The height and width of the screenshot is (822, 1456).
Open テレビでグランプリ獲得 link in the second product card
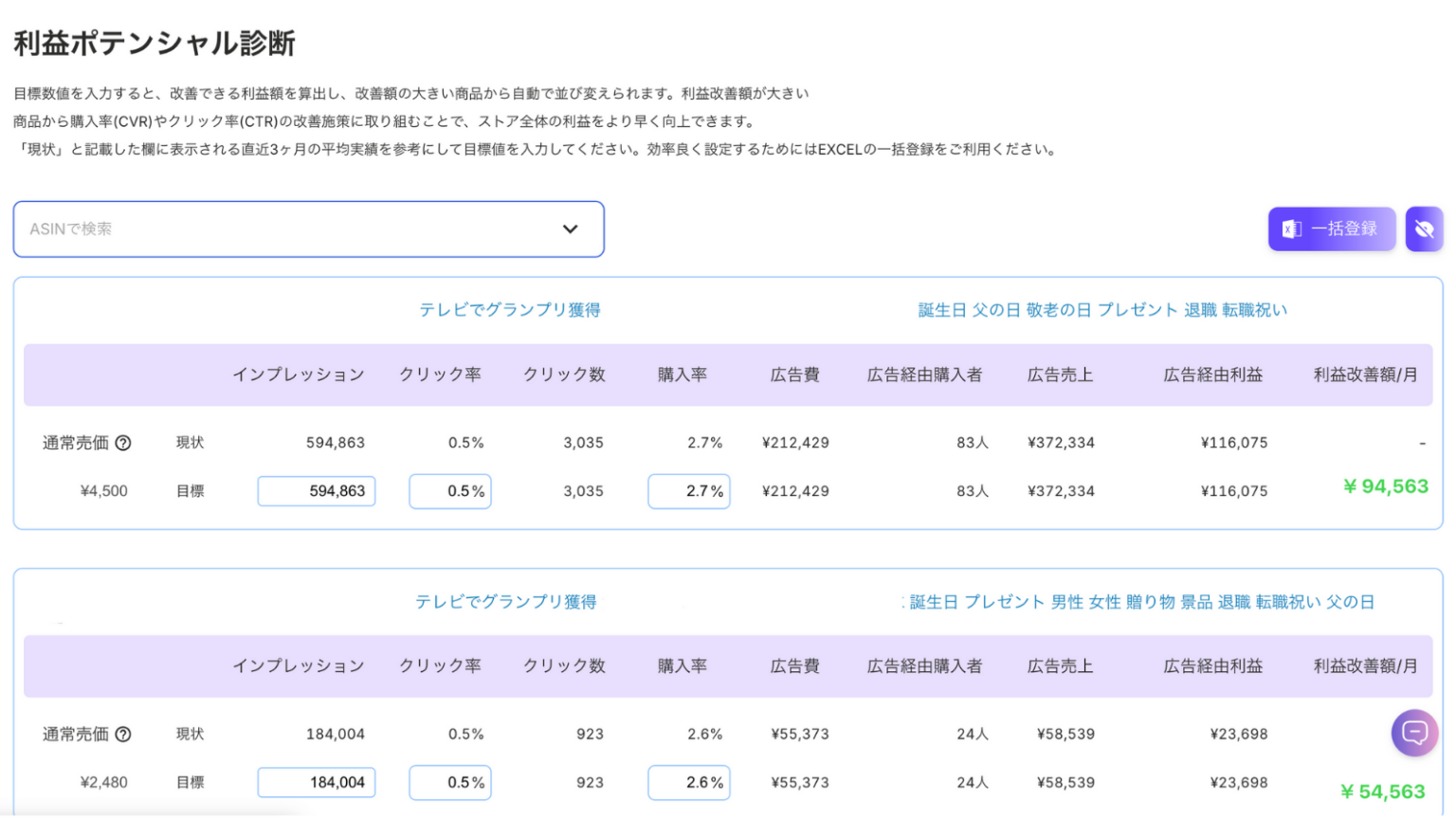tap(506, 602)
